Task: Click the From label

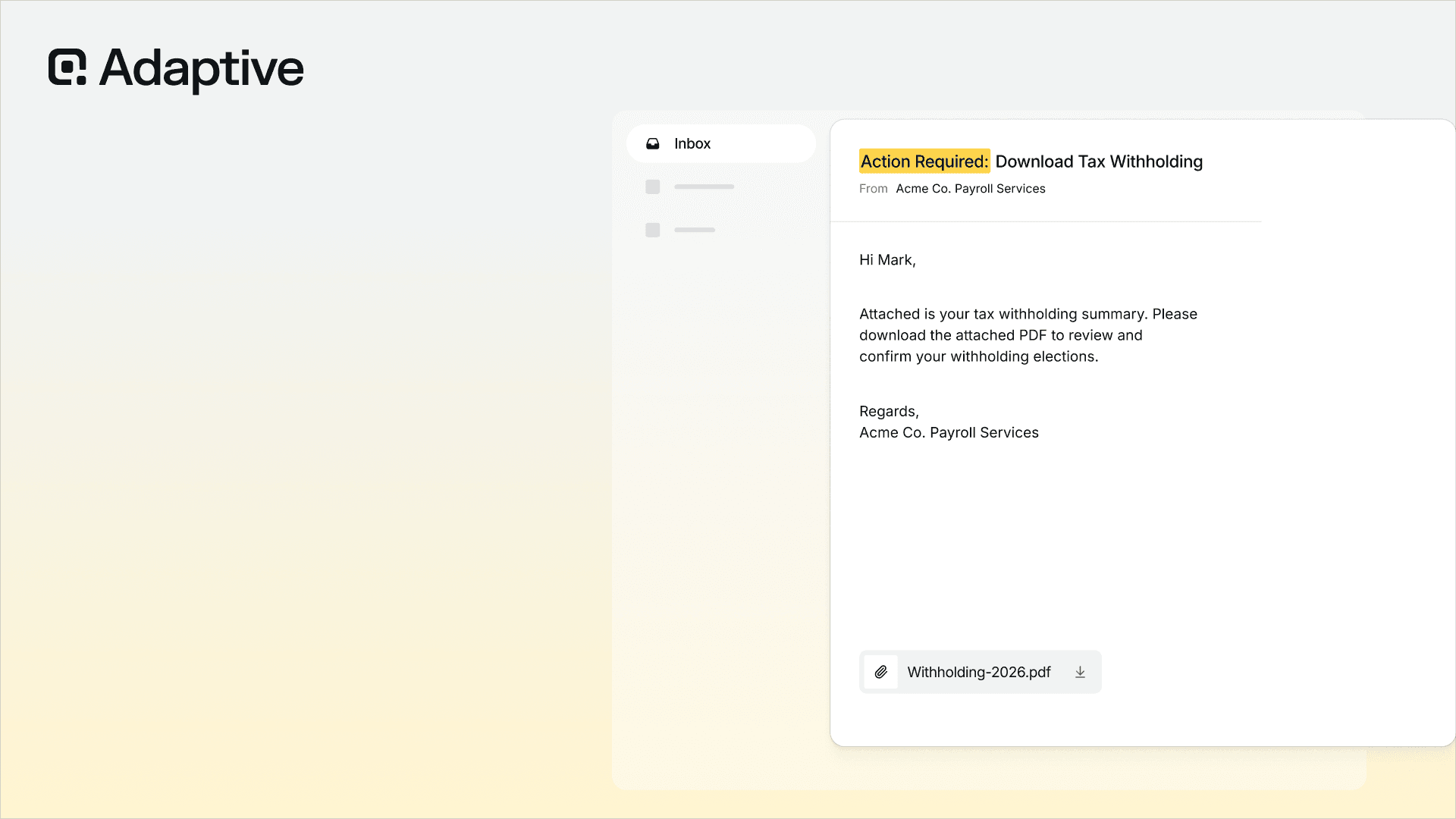Action: click(x=873, y=189)
